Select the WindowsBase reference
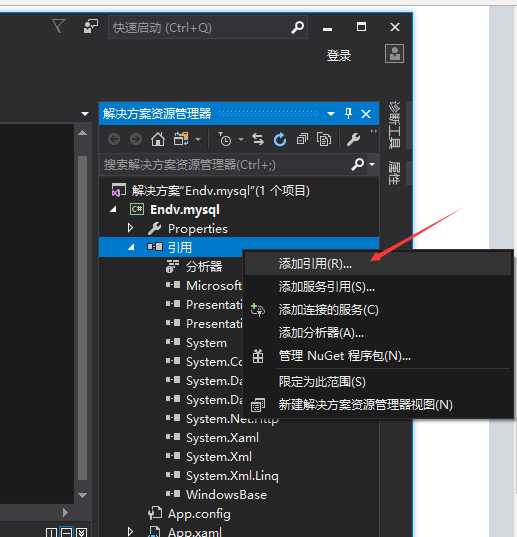 [226, 495]
